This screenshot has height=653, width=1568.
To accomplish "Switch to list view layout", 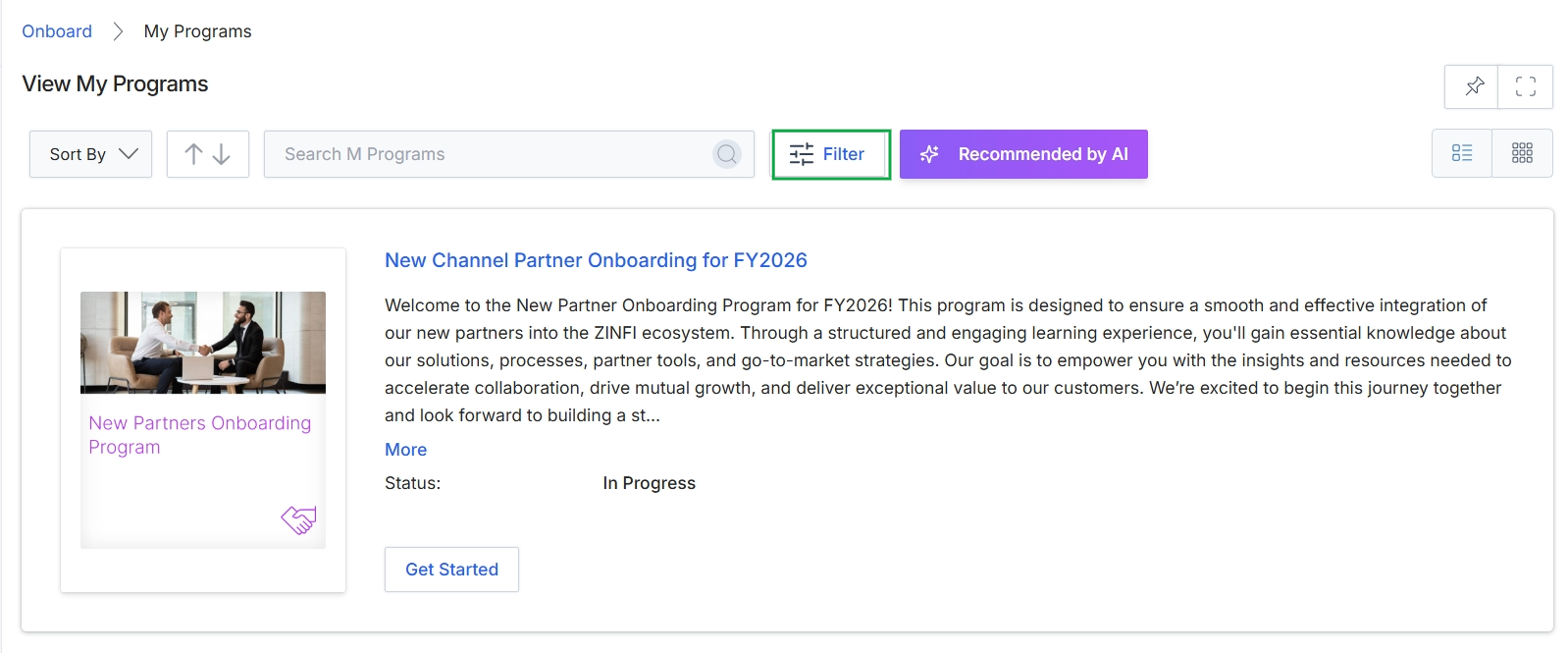I will click(x=1462, y=153).
